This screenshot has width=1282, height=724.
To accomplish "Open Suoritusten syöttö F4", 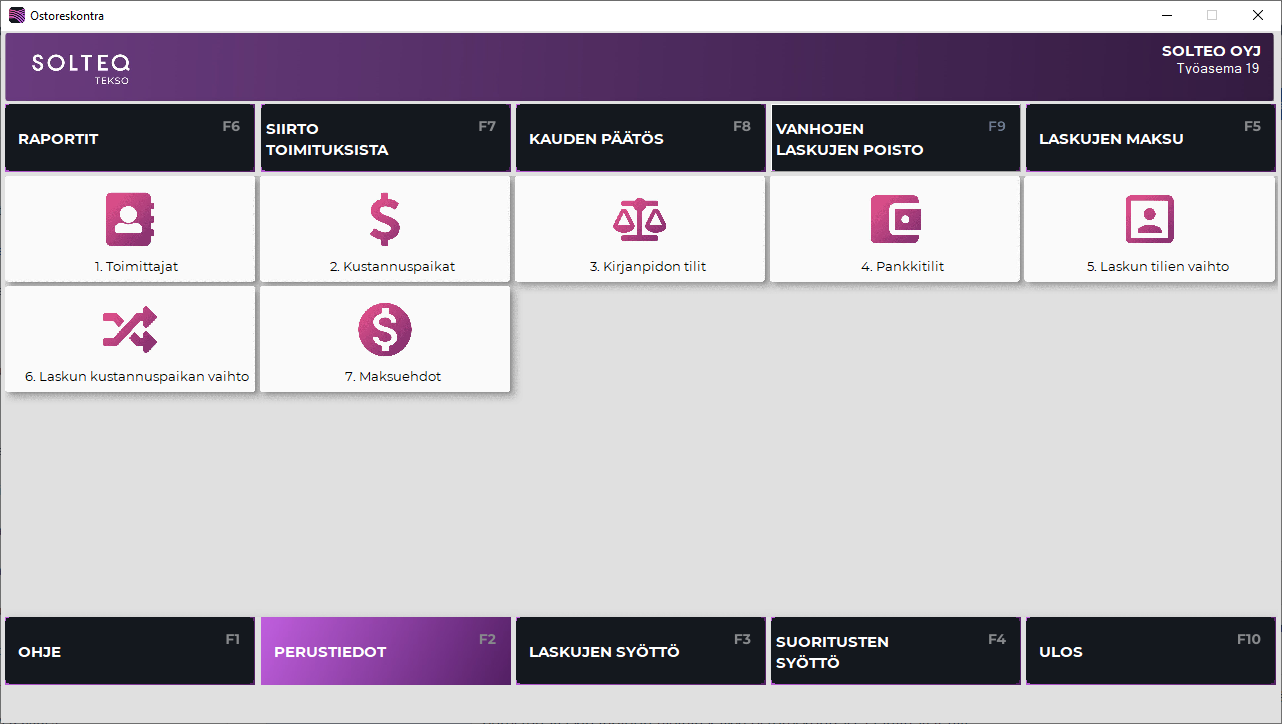I will 895,652.
